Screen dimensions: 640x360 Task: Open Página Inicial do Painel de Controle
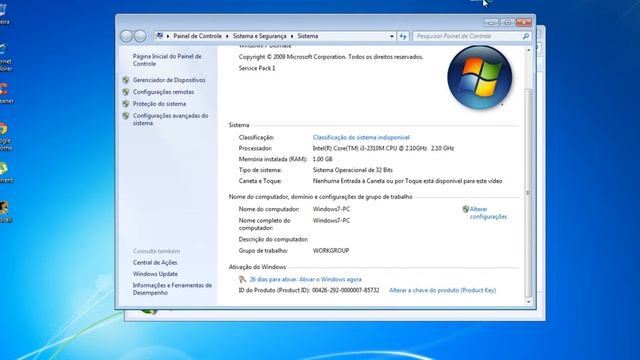point(167,60)
